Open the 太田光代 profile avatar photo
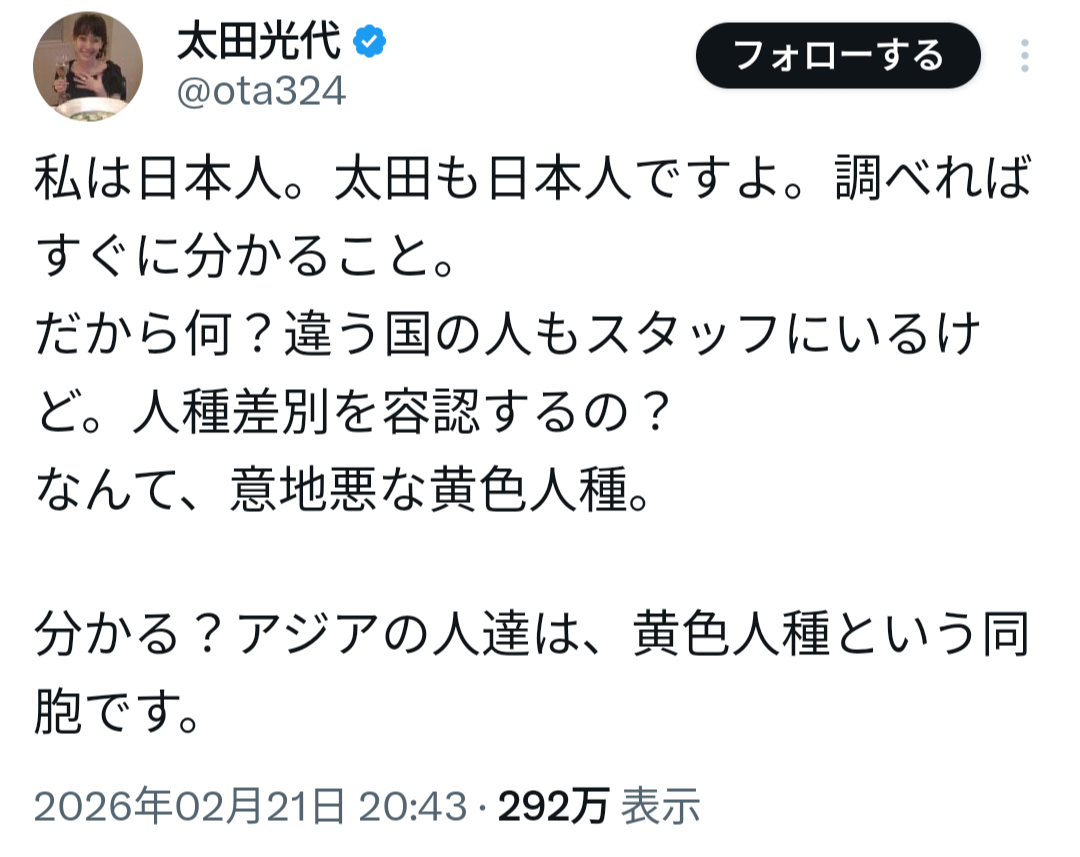This screenshot has height=857, width=1080. [89, 68]
